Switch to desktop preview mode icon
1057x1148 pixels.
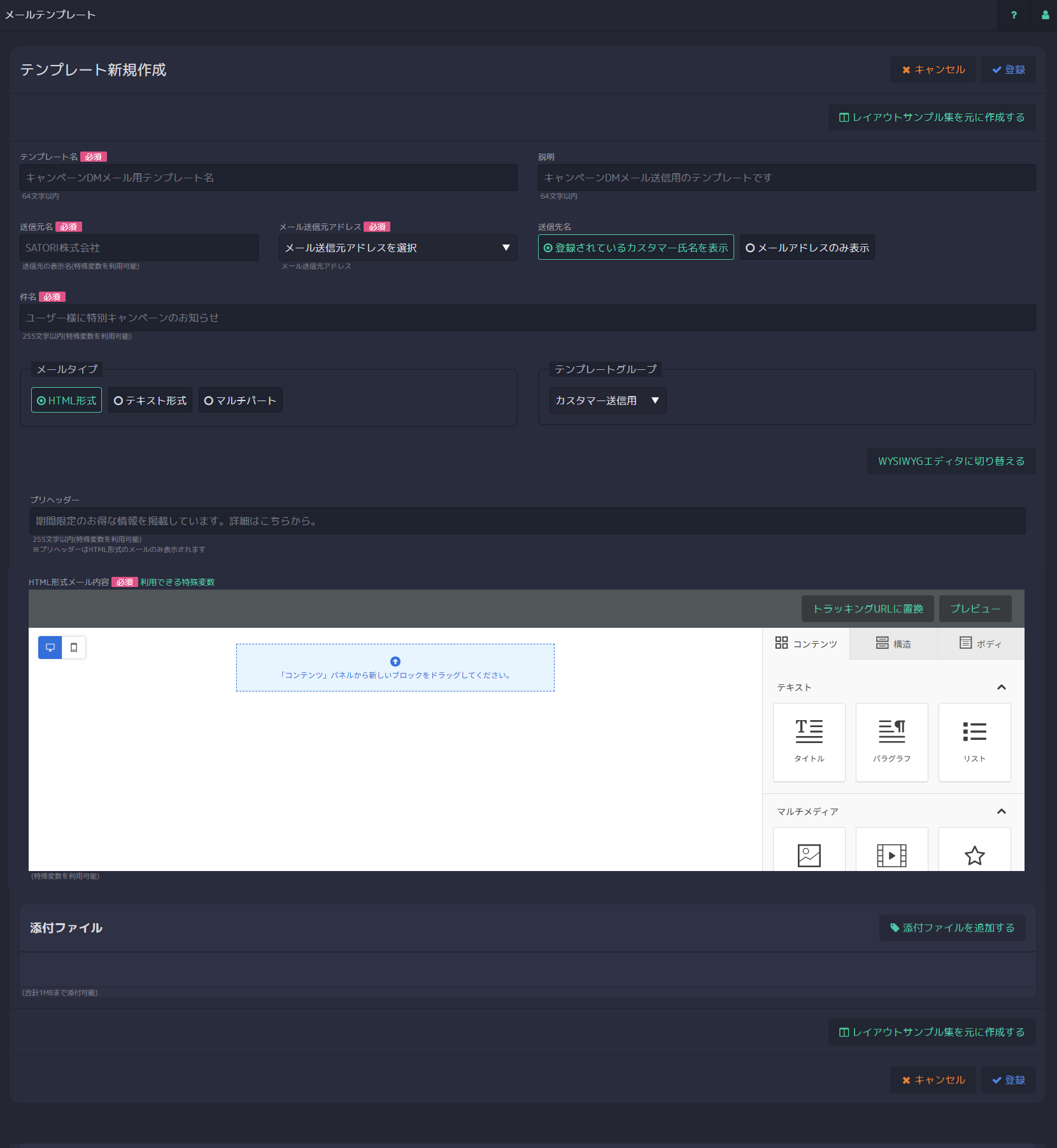coord(50,648)
